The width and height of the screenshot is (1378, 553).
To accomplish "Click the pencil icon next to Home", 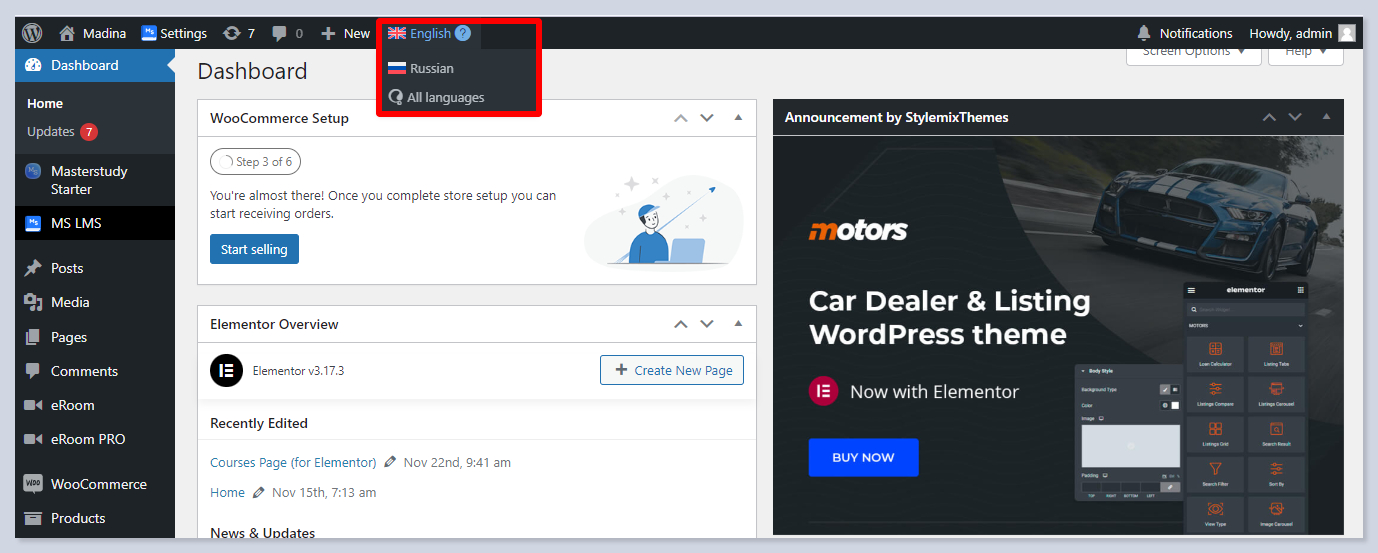I will point(259,492).
